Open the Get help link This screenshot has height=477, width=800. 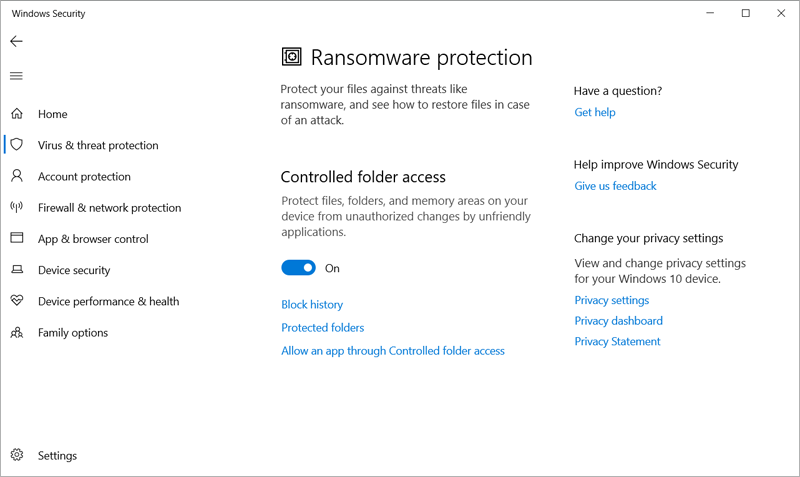coord(595,113)
